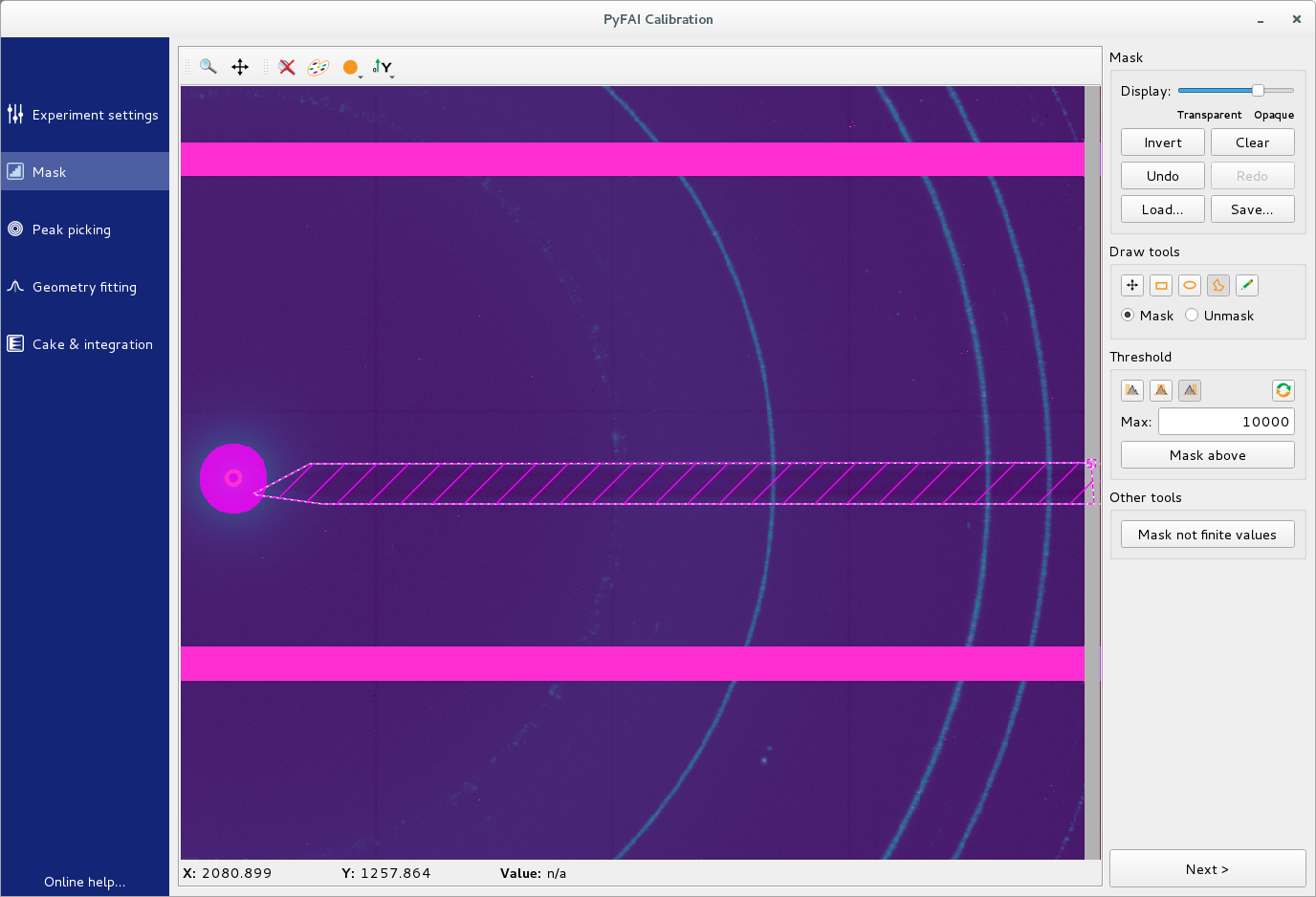Adjust the mask Display transparency slider
Image resolution: width=1316 pixels, height=897 pixels.
click(x=1258, y=90)
